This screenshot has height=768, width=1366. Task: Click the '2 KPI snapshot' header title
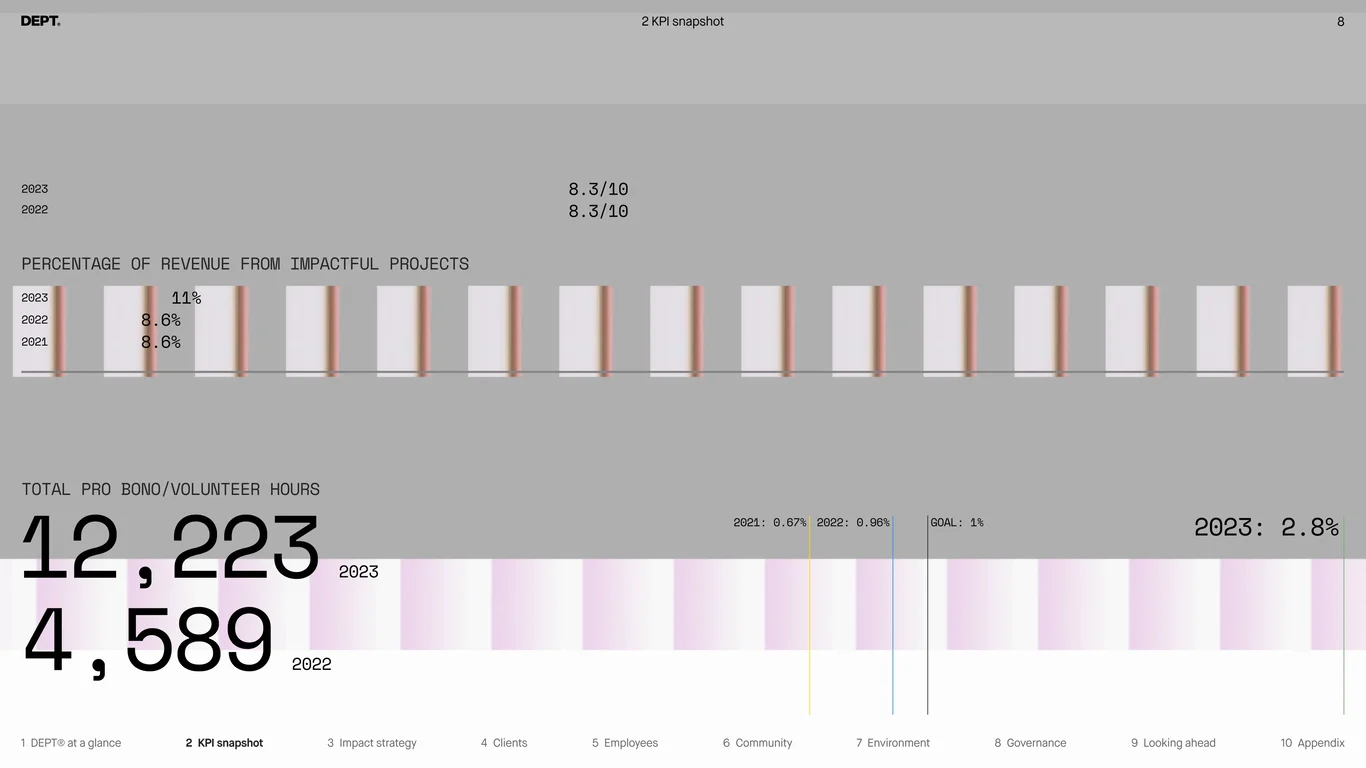[683, 21]
